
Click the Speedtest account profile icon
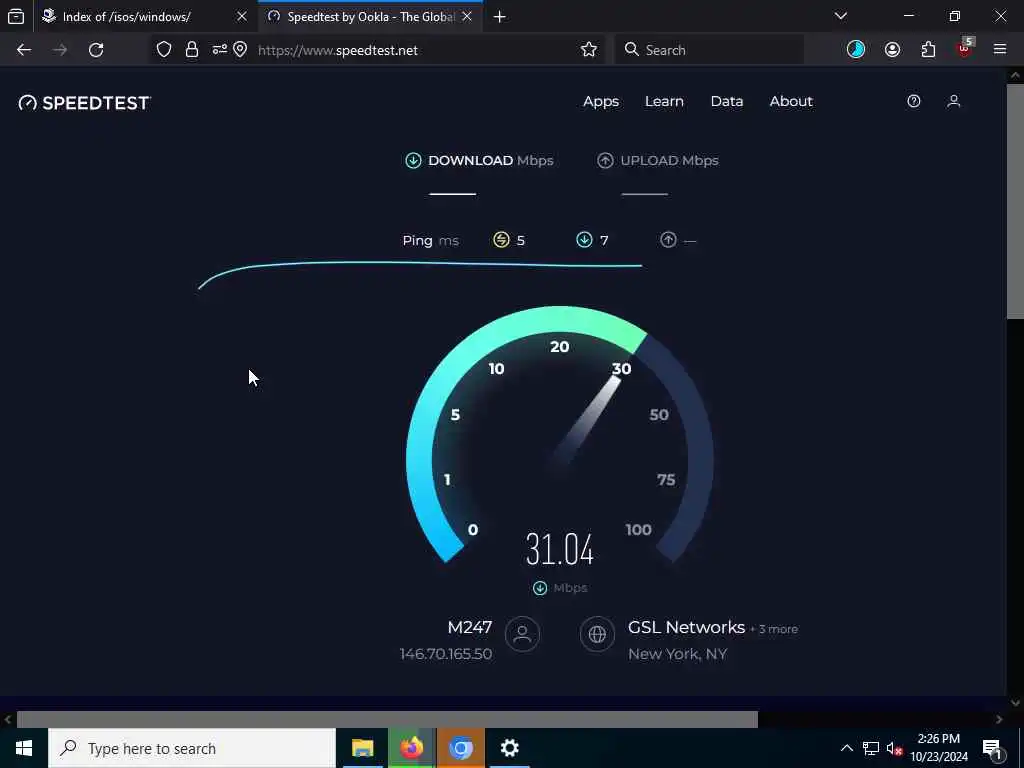[953, 101]
